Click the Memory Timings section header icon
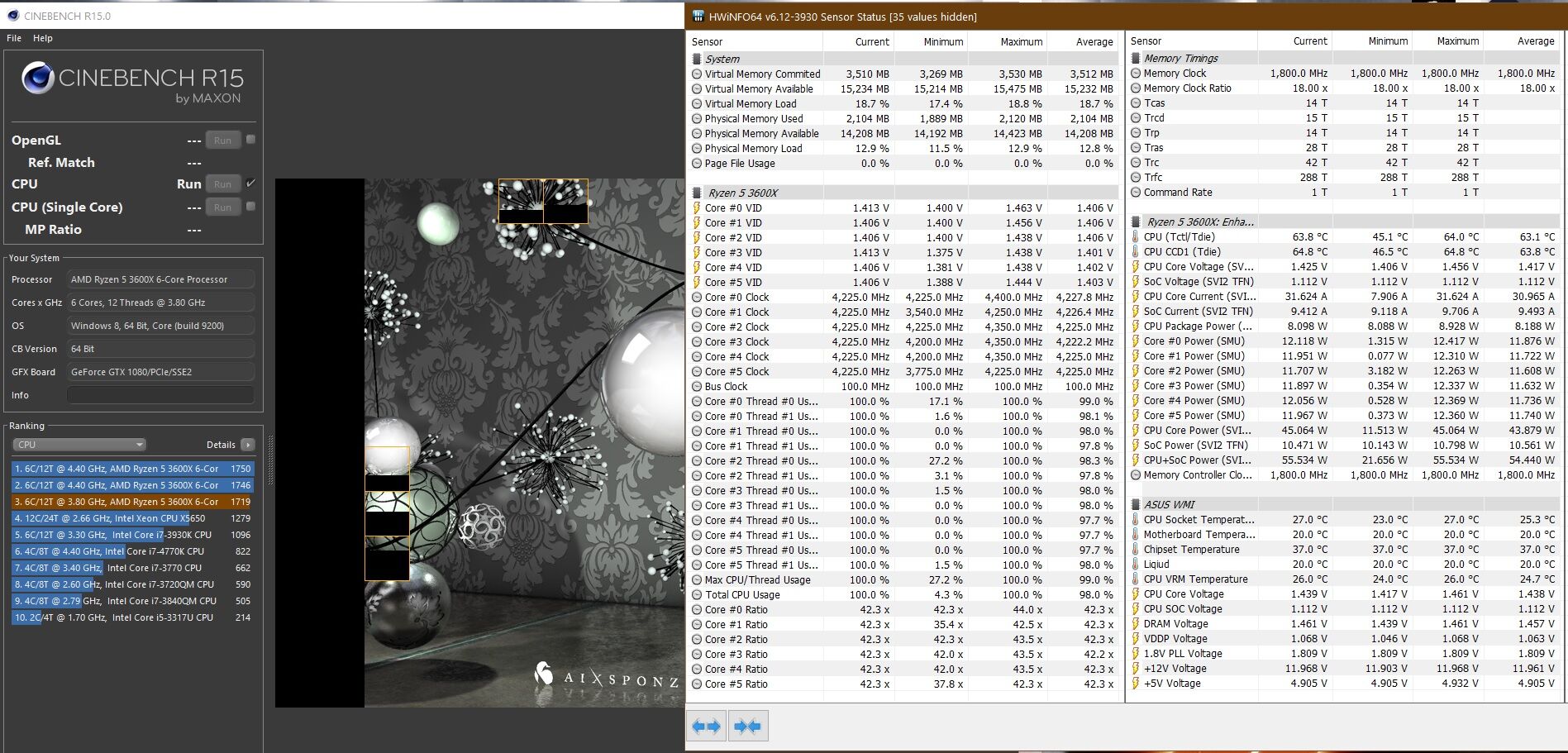The image size is (1568, 753). pyautogui.click(x=1136, y=59)
